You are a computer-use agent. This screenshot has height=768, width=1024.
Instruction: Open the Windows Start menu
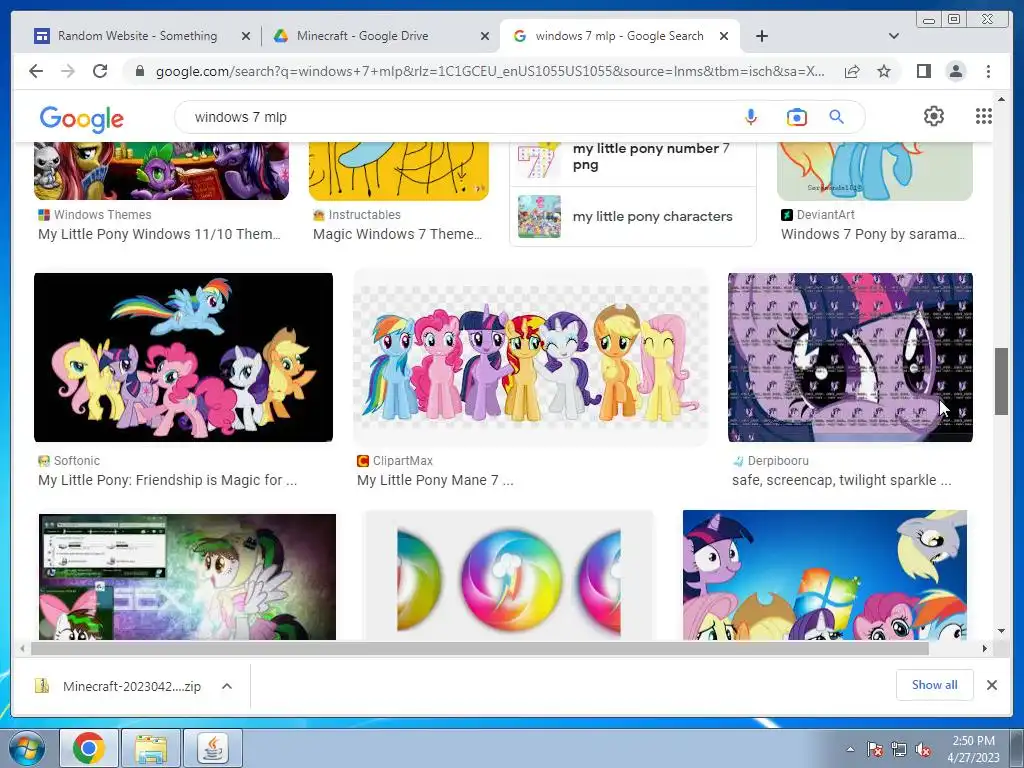point(26,748)
